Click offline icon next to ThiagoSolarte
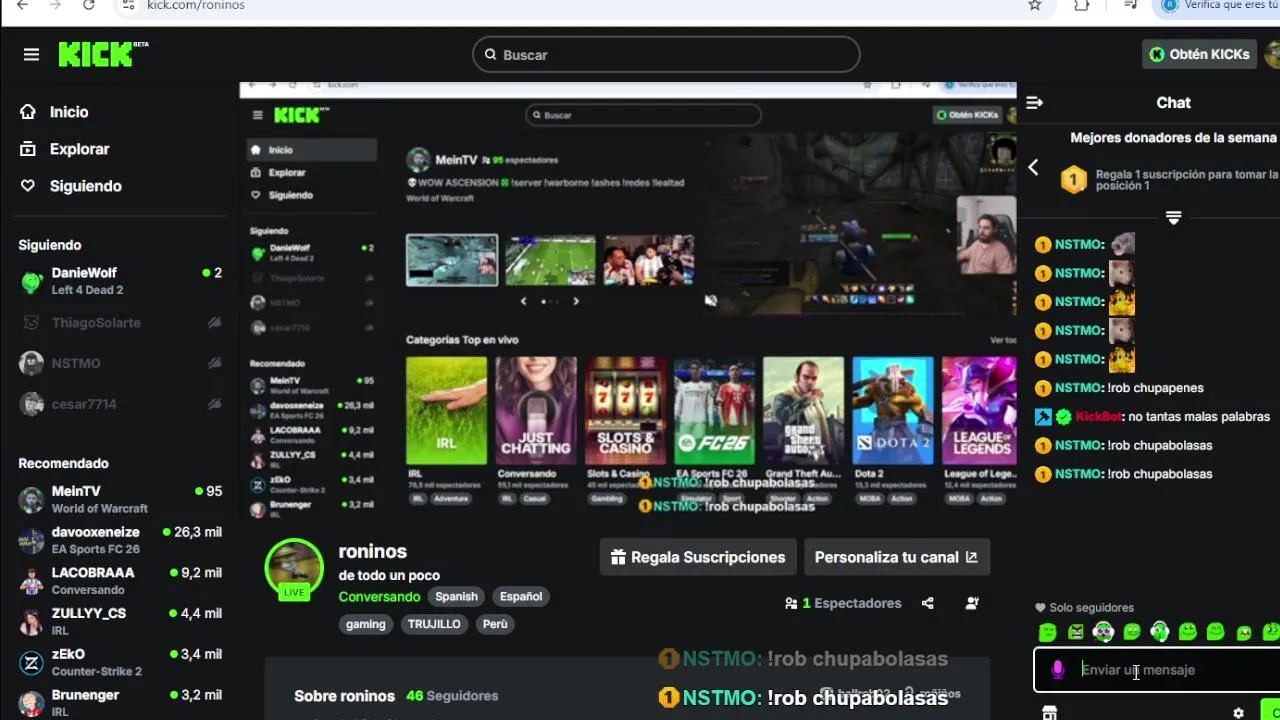The height and width of the screenshot is (720, 1280). (x=214, y=322)
